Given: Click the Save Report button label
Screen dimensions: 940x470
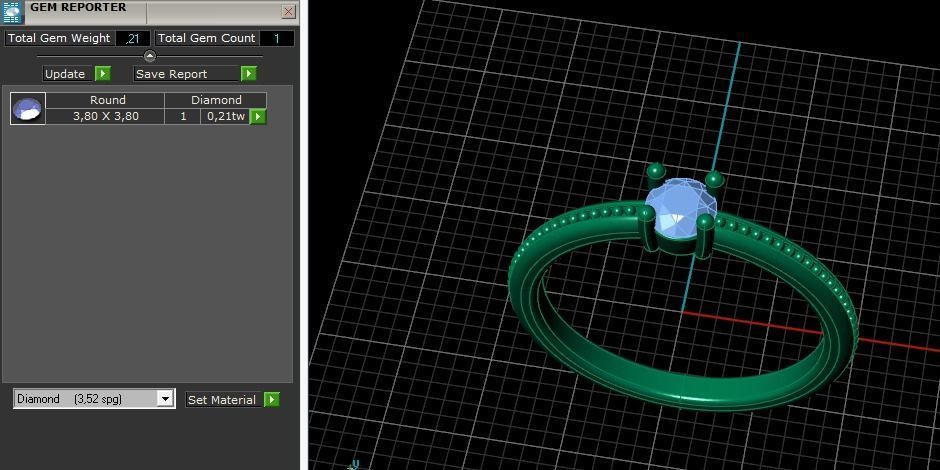Looking at the screenshot, I should [x=186, y=74].
